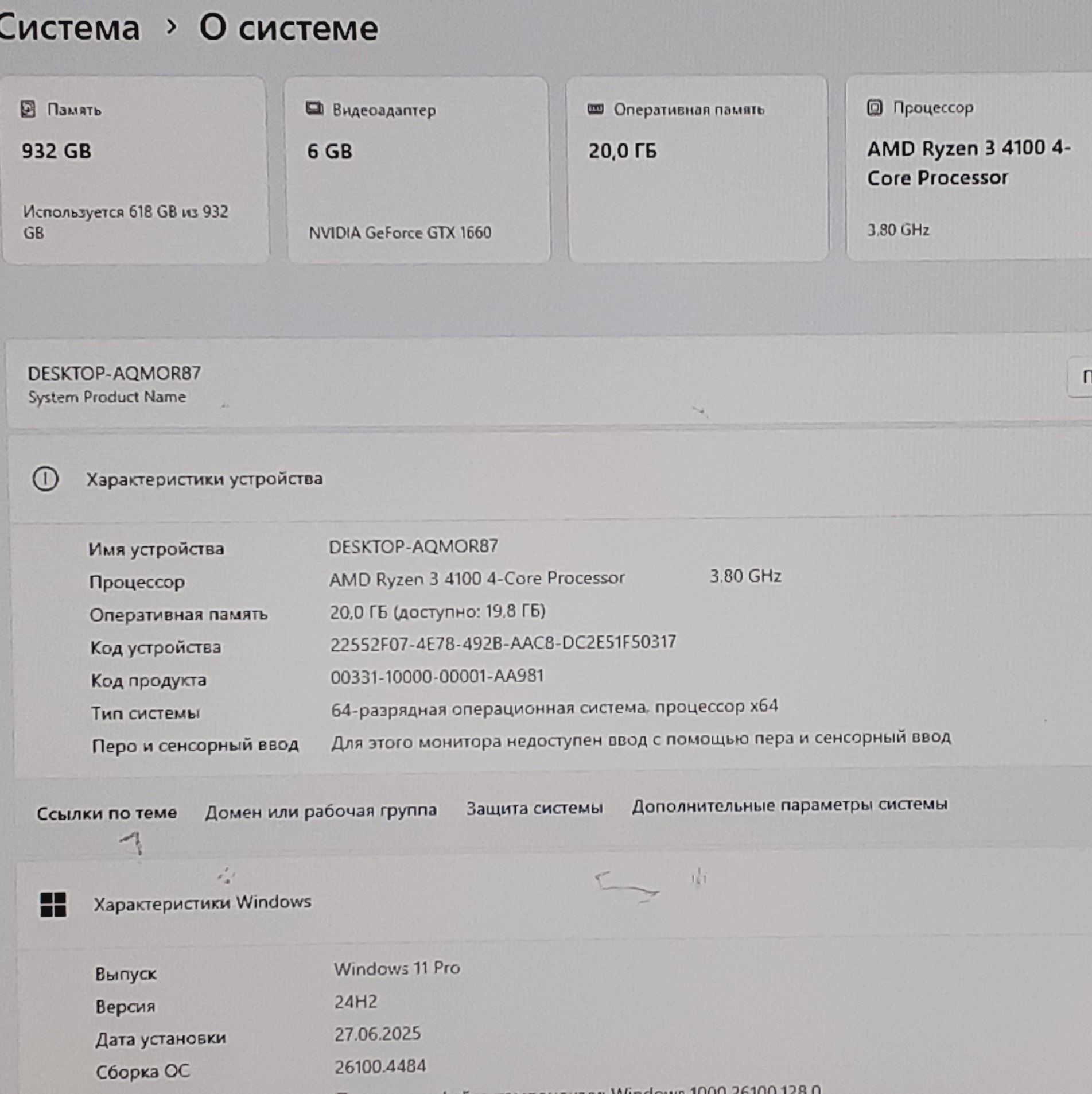This screenshot has height=1094, width=1092.
Task: Click the 64-разрядная операционная система value
Action: (554, 708)
